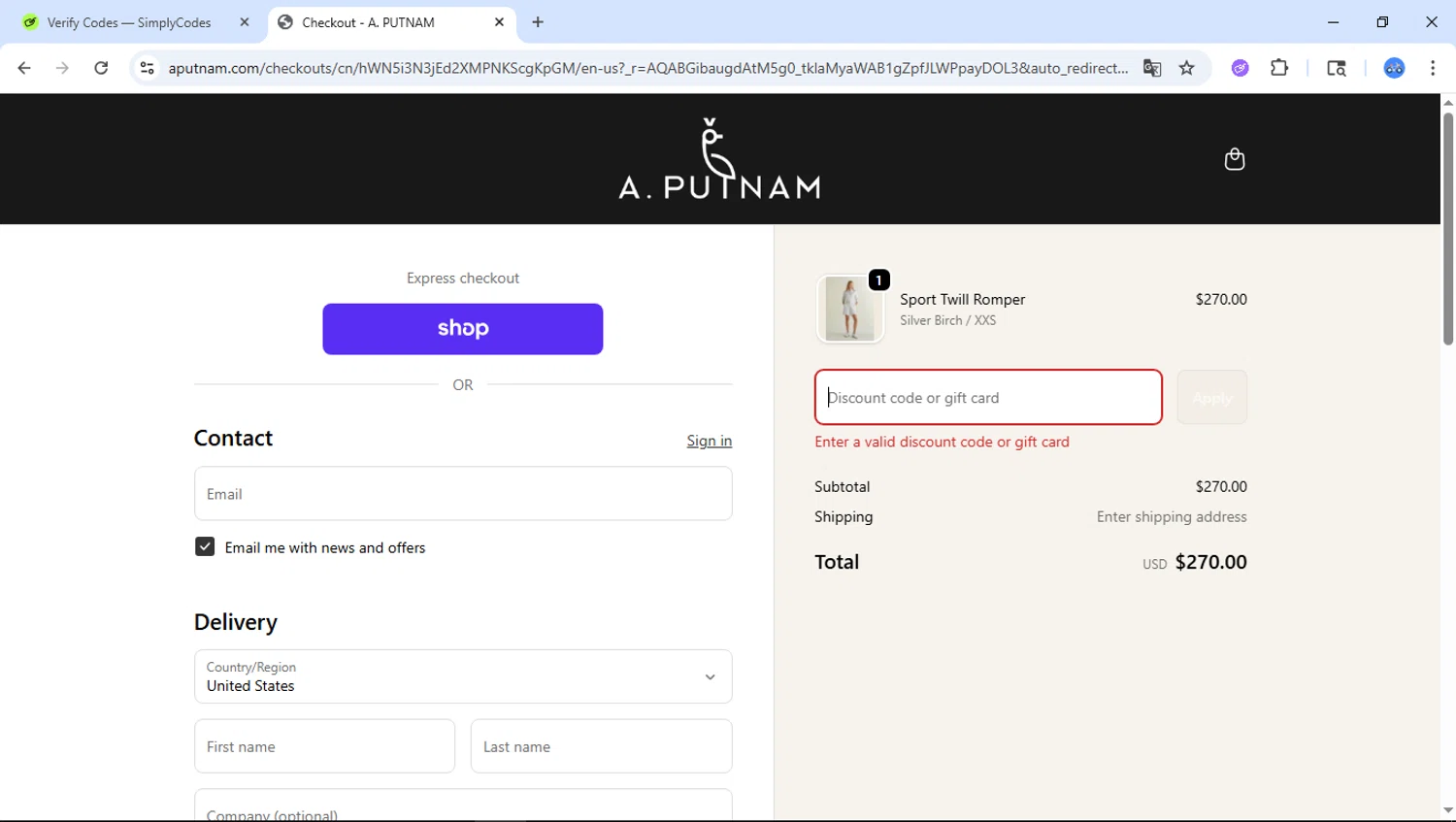Click the browser forward arrow
This screenshot has height=822, width=1456.
click(x=62, y=68)
